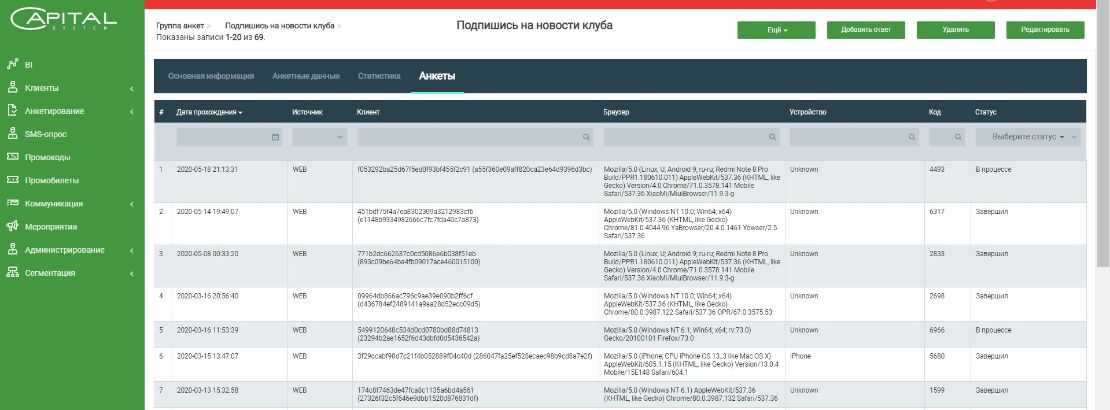Follow the Группа анкет breadcrumb link

point(180,25)
